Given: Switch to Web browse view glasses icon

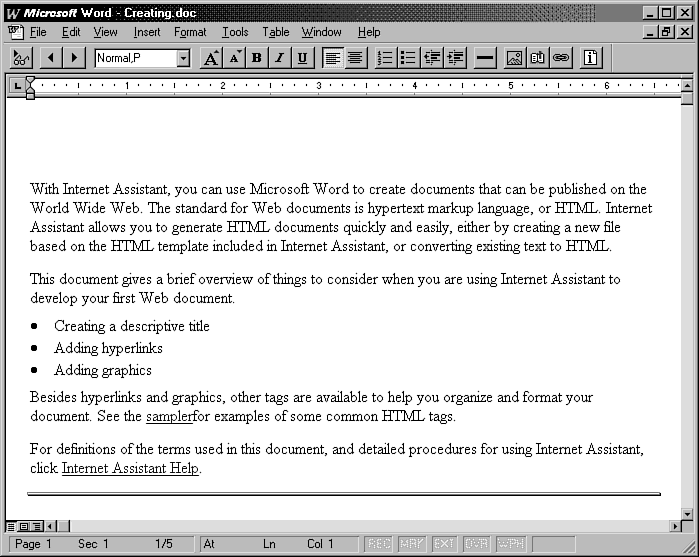Looking at the screenshot, I should 21,58.
